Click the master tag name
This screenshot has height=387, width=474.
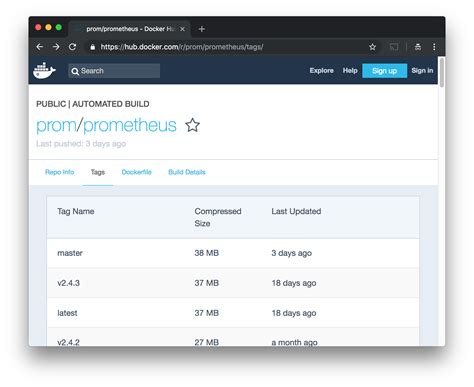pyautogui.click(x=70, y=253)
